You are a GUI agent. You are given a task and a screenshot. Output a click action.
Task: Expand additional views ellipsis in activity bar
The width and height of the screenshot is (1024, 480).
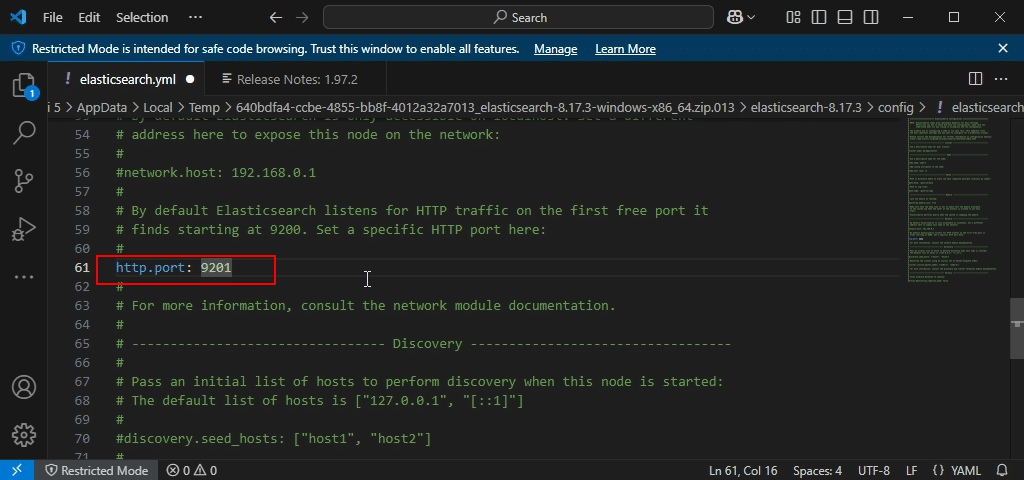click(24, 275)
